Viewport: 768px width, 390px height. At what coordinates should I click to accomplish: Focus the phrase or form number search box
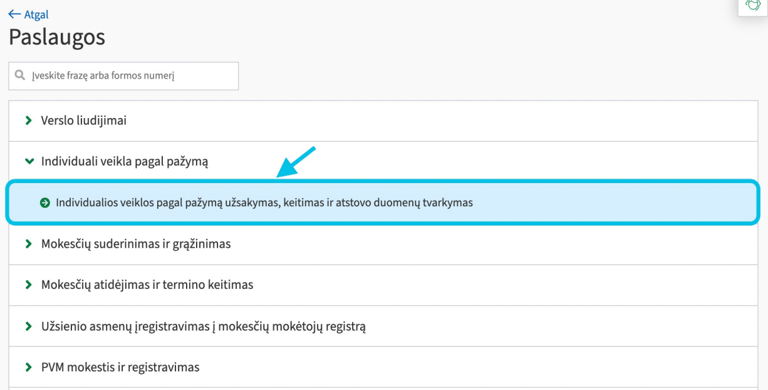pyautogui.click(x=123, y=76)
